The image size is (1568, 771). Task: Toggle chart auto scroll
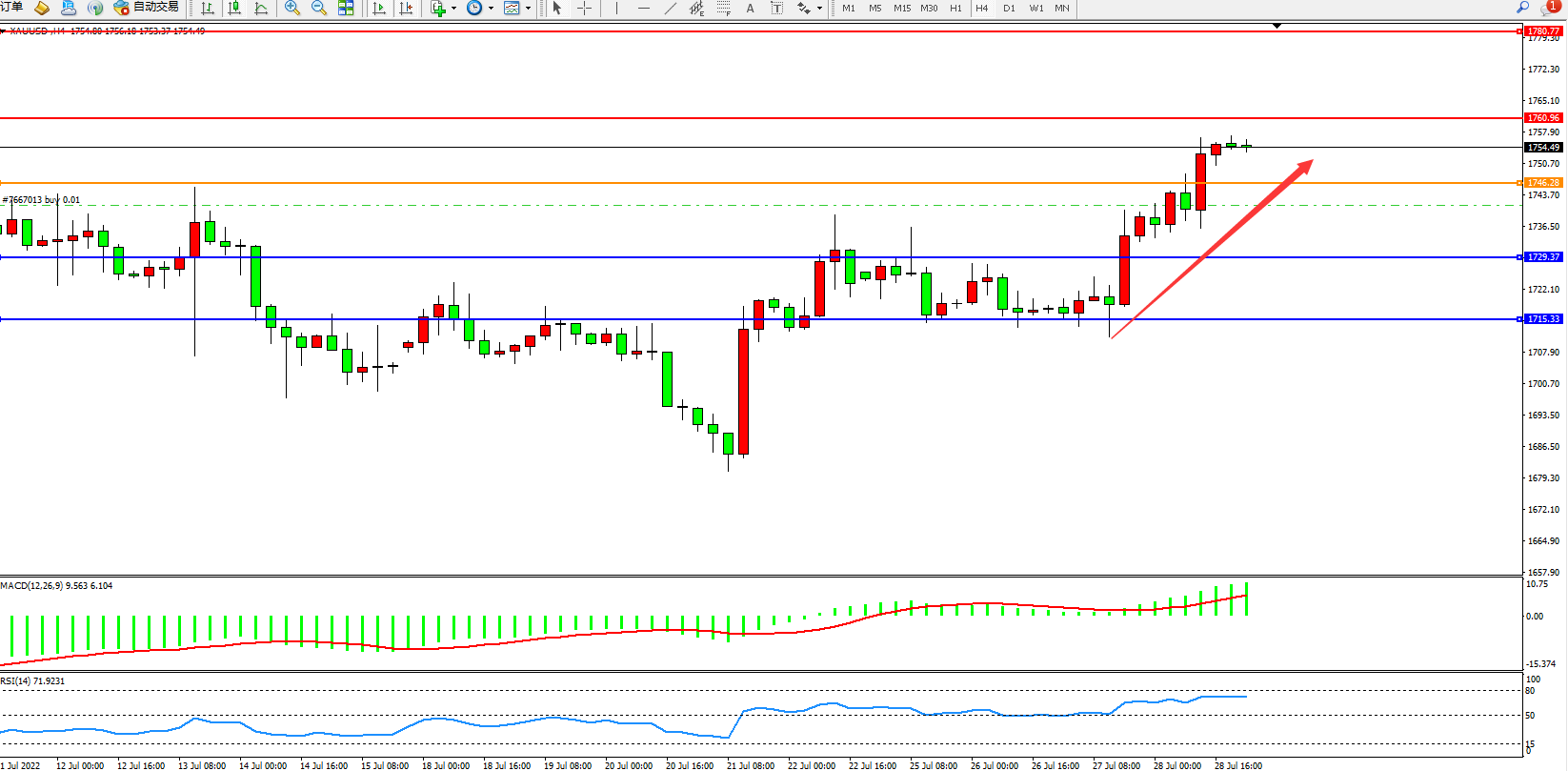(379, 8)
